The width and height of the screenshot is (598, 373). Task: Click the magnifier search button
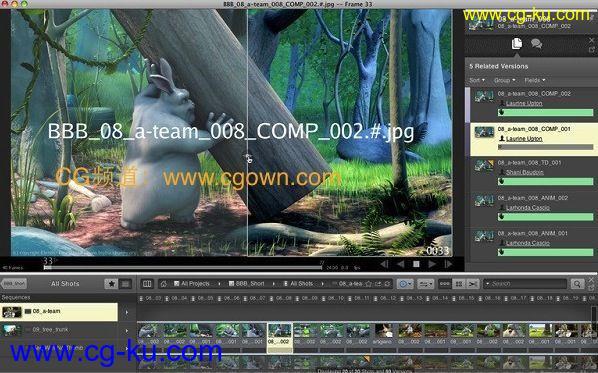(577, 284)
